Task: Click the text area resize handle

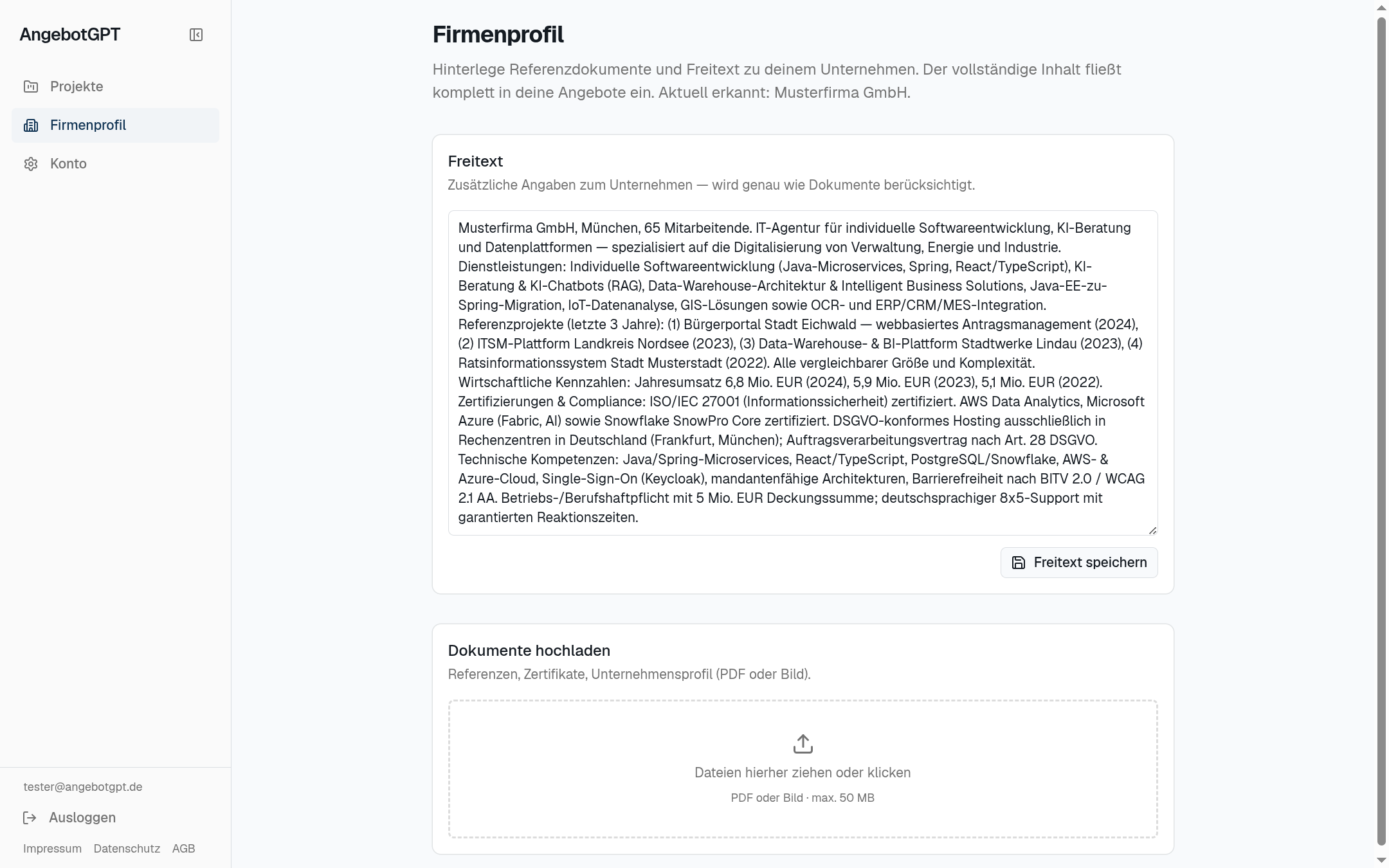Action: (1152, 530)
